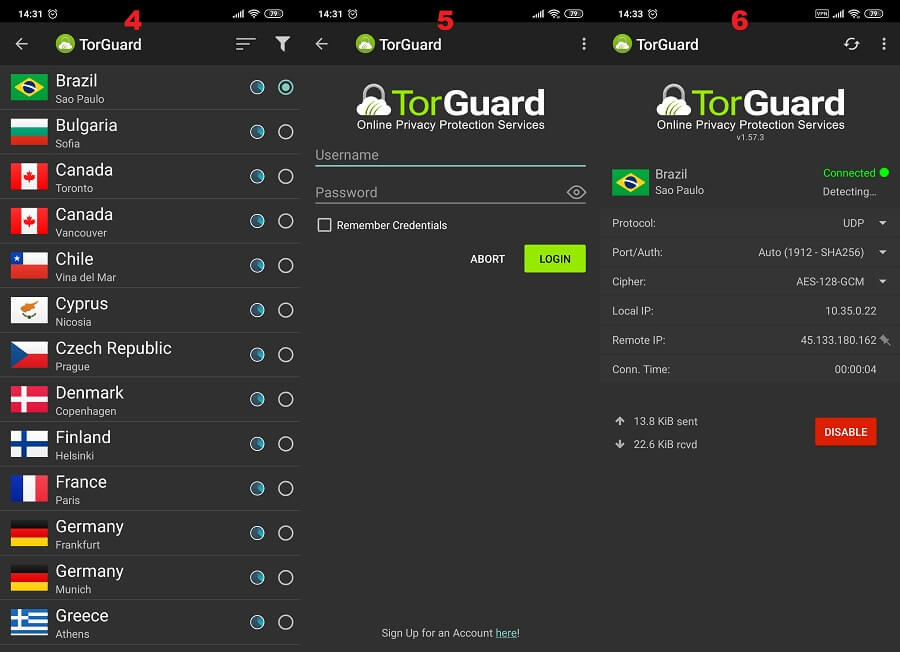The height and width of the screenshot is (652, 900).
Task: Open overflow menu on connected screen
Action: coord(884,44)
